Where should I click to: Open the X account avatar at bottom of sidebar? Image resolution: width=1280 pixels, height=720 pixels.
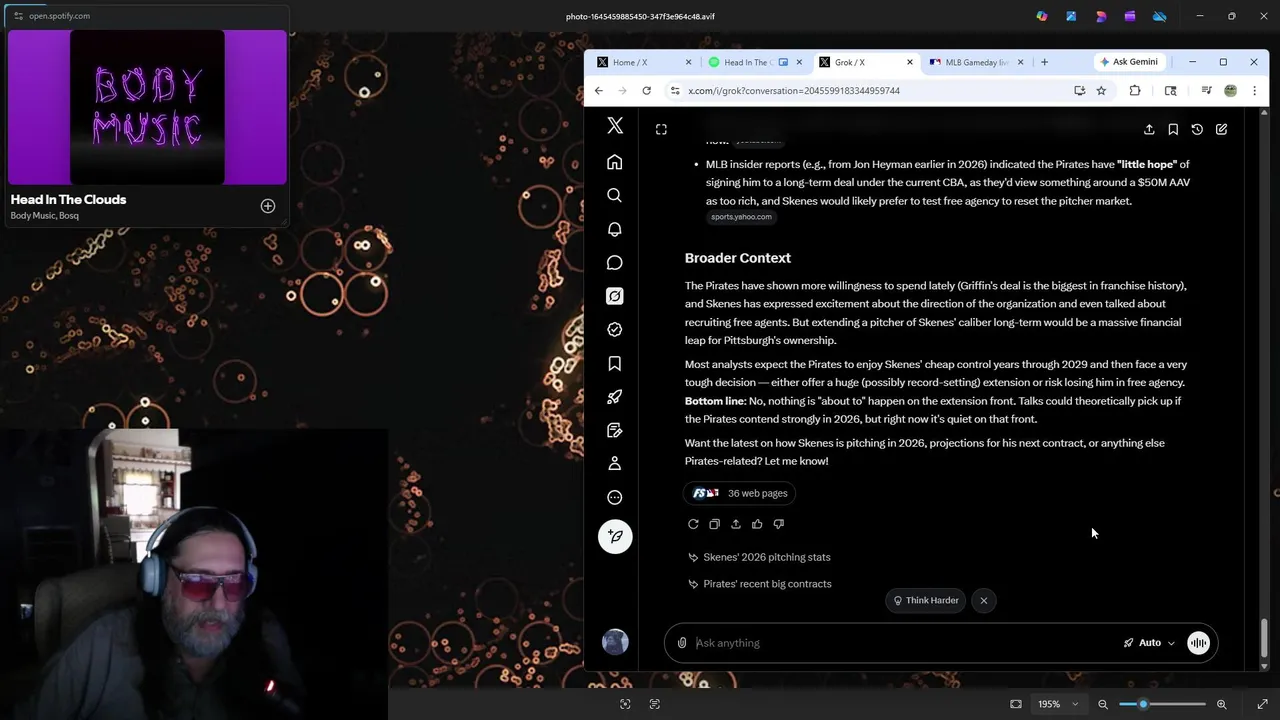pos(615,642)
